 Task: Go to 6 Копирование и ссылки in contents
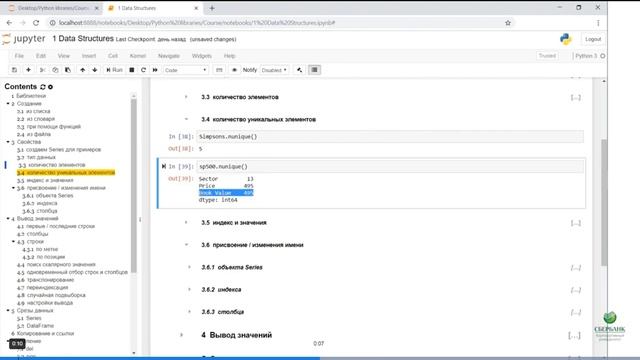[42, 333]
